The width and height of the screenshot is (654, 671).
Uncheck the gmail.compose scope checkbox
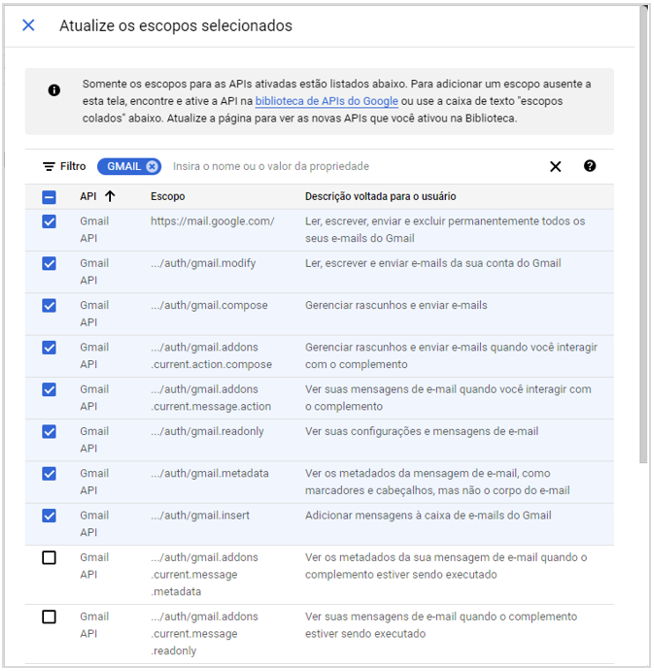tap(49, 306)
